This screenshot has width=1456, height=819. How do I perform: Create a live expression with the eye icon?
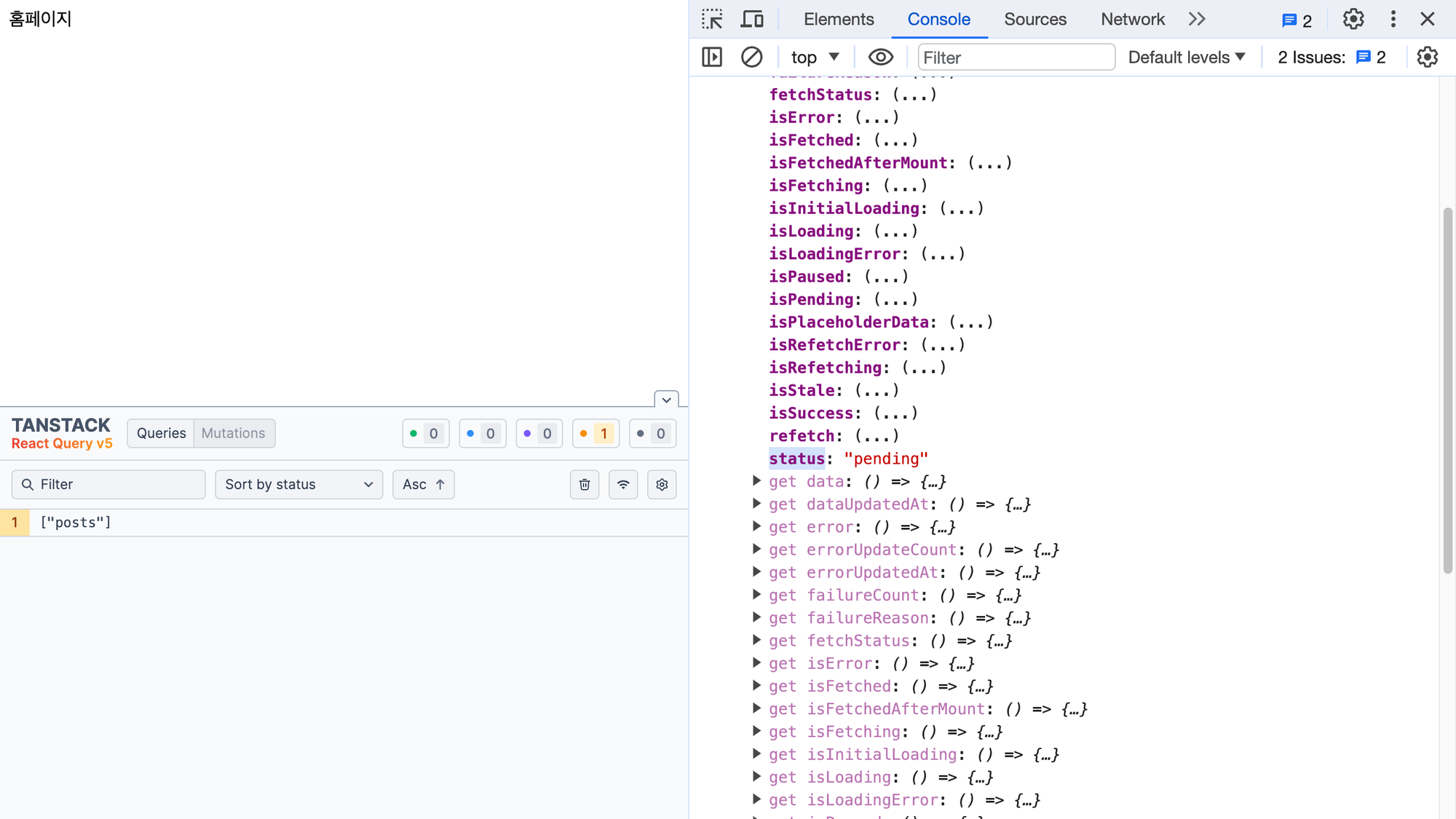[880, 57]
